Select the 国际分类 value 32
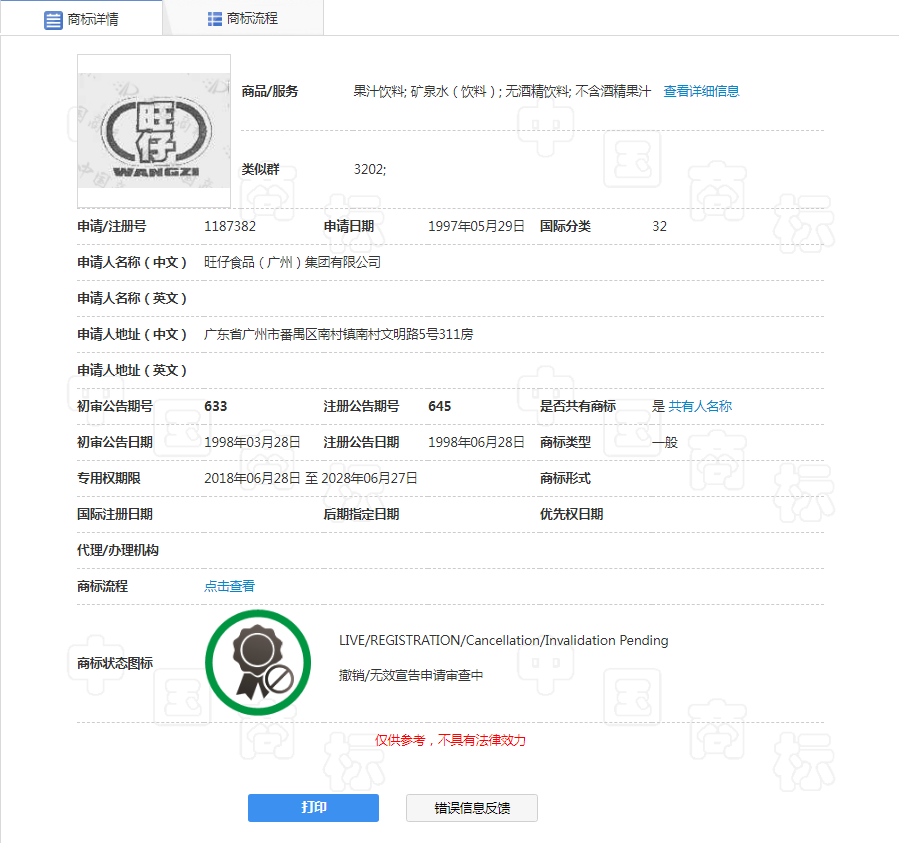899x843 pixels. (x=659, y=227)
